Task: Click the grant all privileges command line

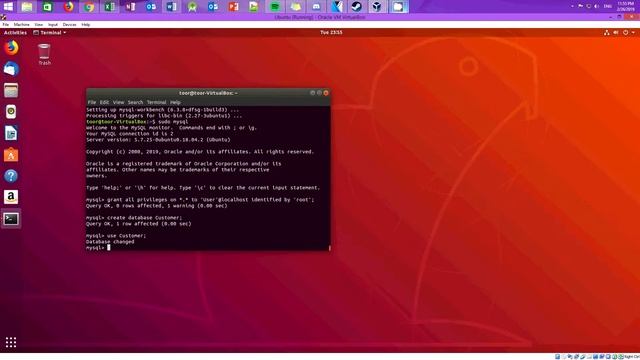Action: point(200,200)
